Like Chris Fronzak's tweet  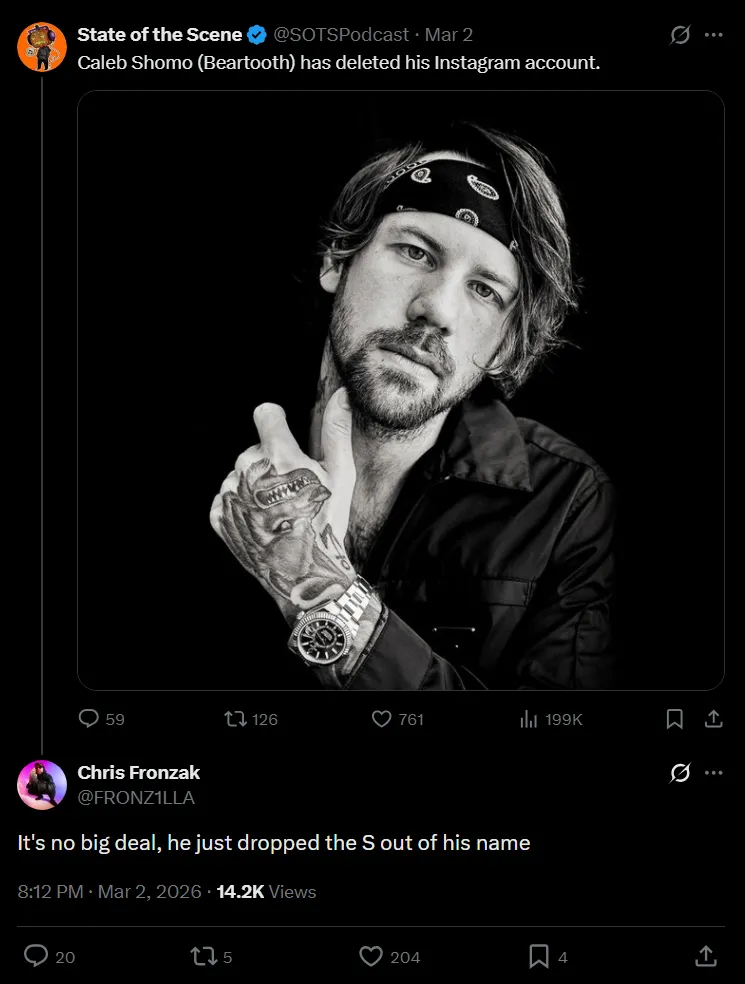click(x=371, y=957)
